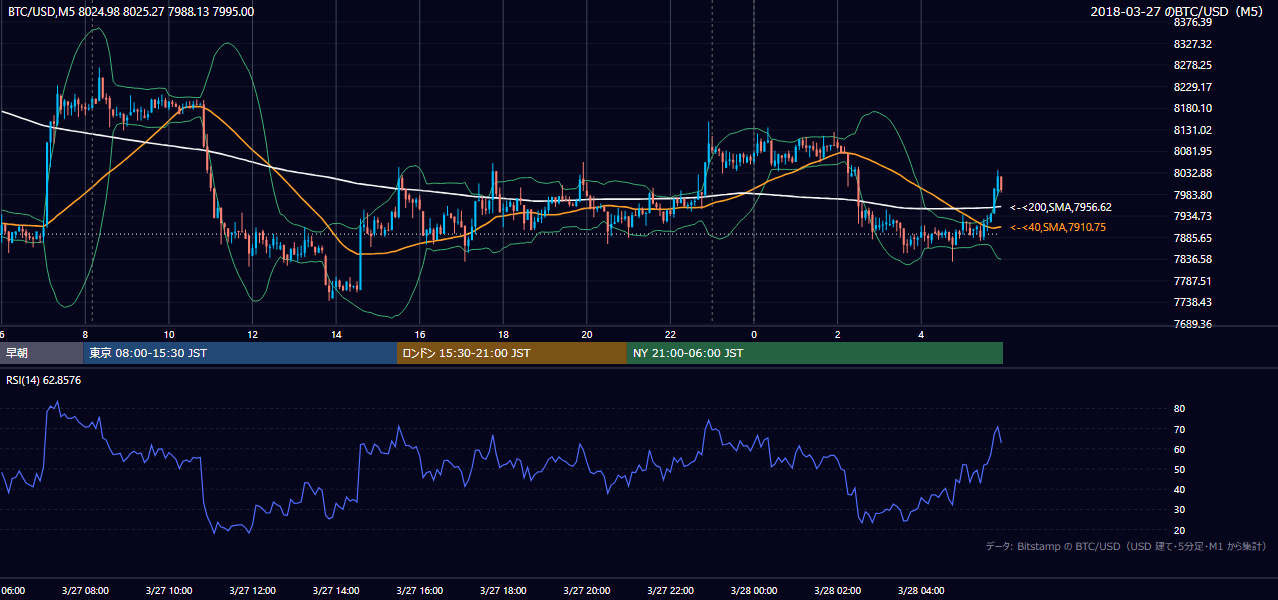Click the 3/27 16:00 time label
Screen dimensions: 1278x600
click(419, 590)
